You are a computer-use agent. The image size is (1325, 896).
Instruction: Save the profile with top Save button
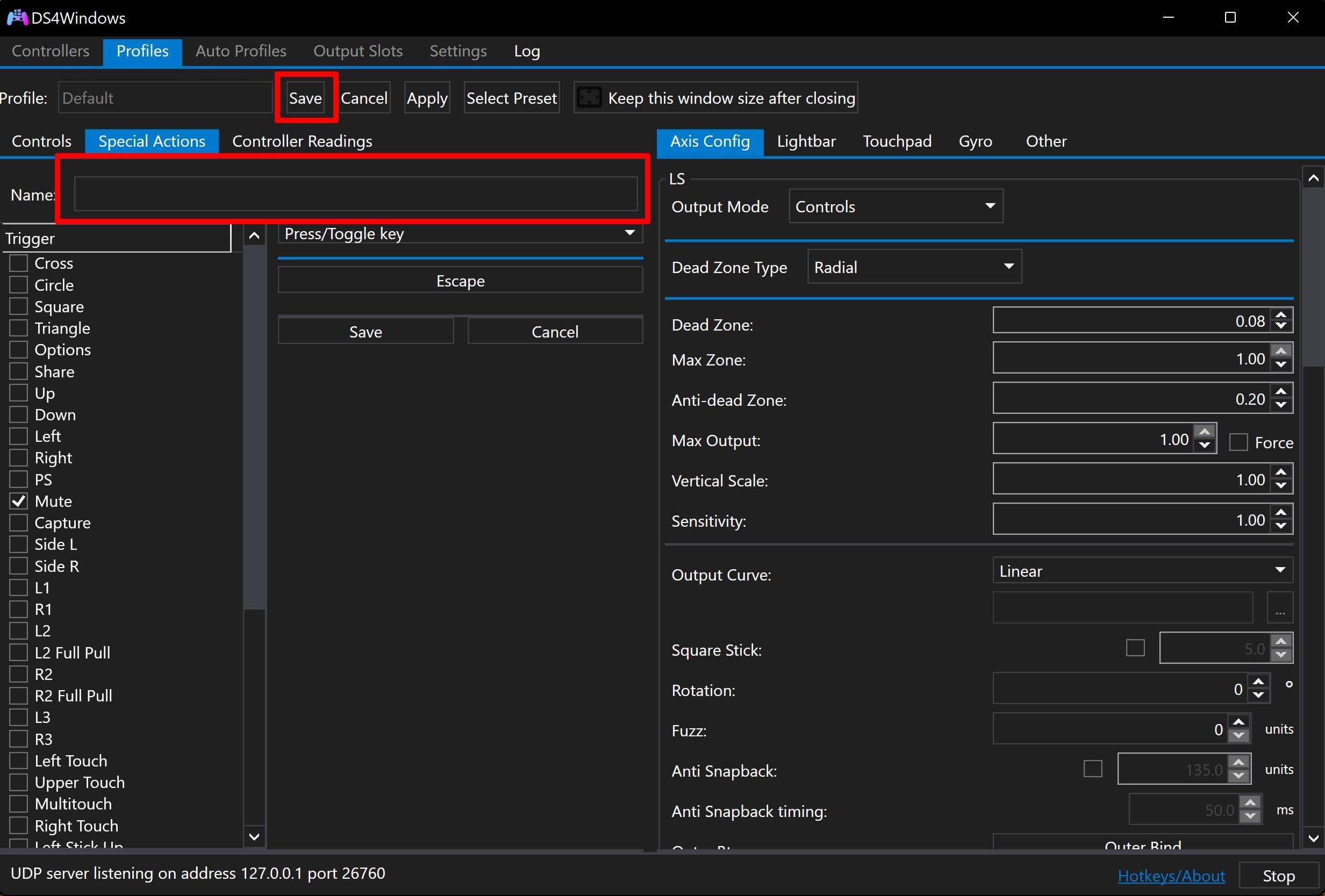(306, 97)
